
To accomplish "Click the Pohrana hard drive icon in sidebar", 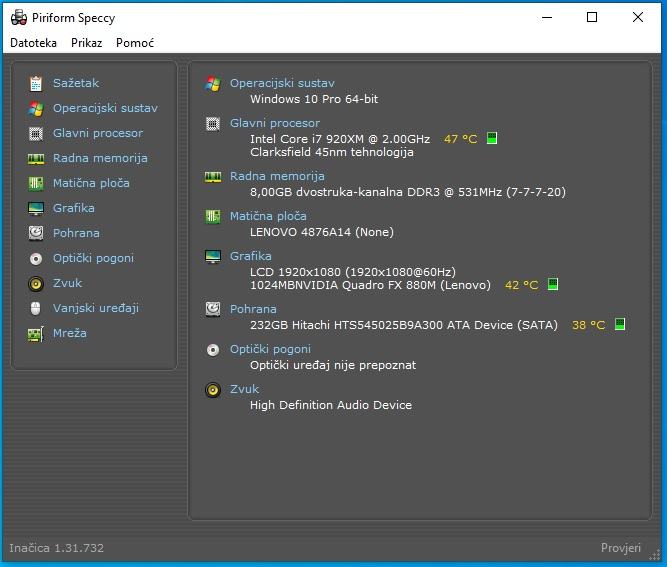I will (36, 233).
